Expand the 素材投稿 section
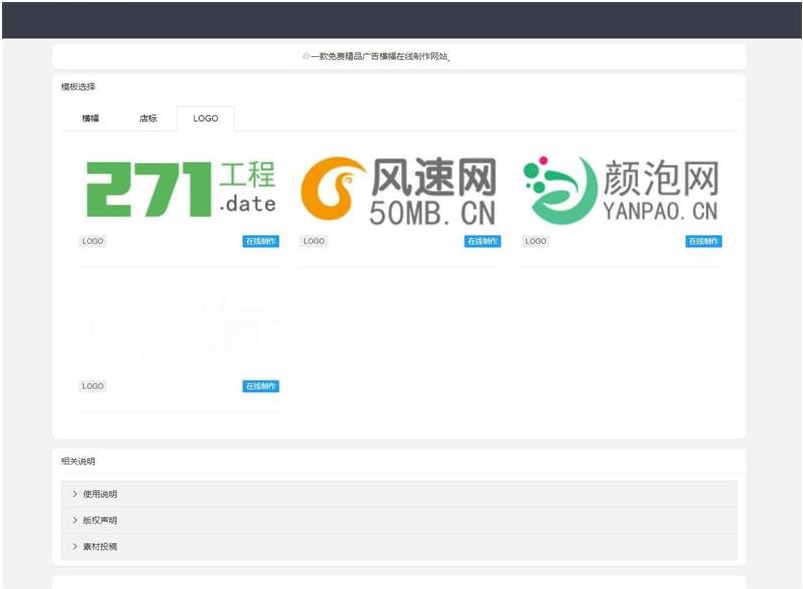Image resolution: width=803 pixels, height=589 pixels. pos(99,546)
